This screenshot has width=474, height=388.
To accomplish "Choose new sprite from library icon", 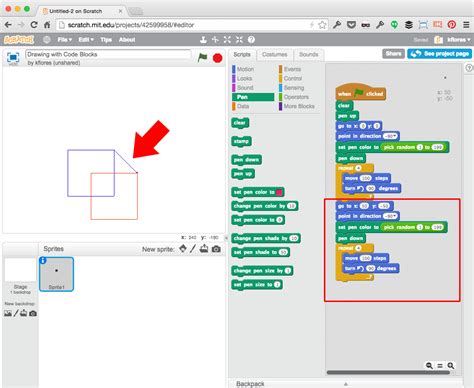I will 183,249.
